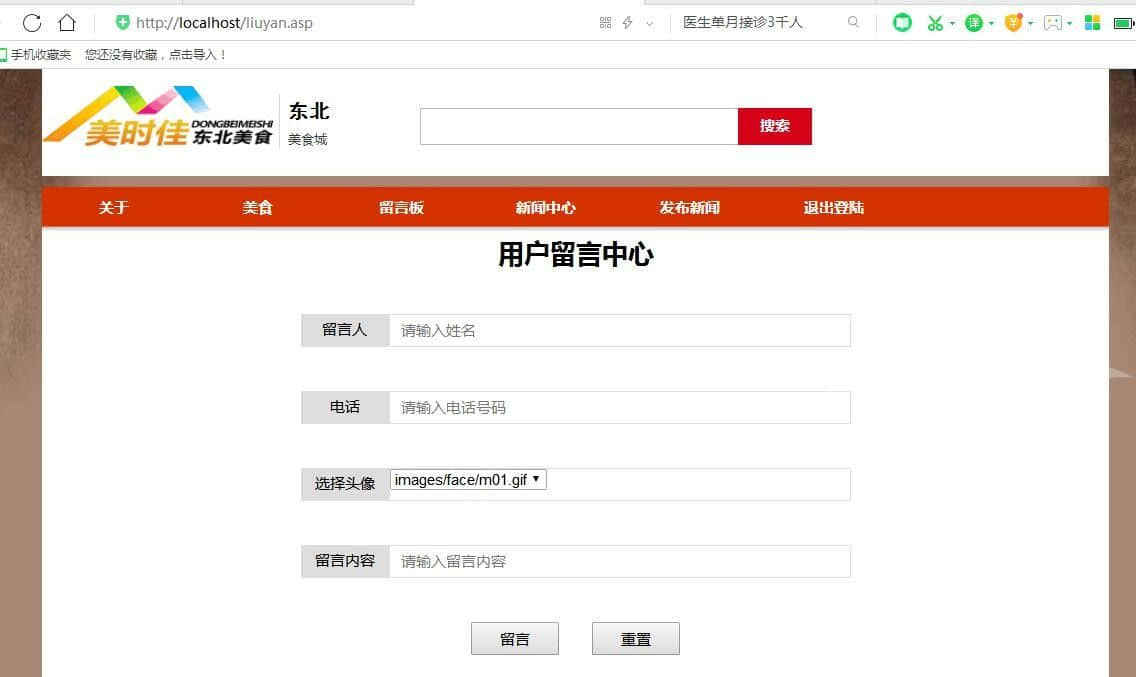This screenshot has height=677, width=1136.
Task: Submit the form with the 留言 button
Action: [514, 639]
